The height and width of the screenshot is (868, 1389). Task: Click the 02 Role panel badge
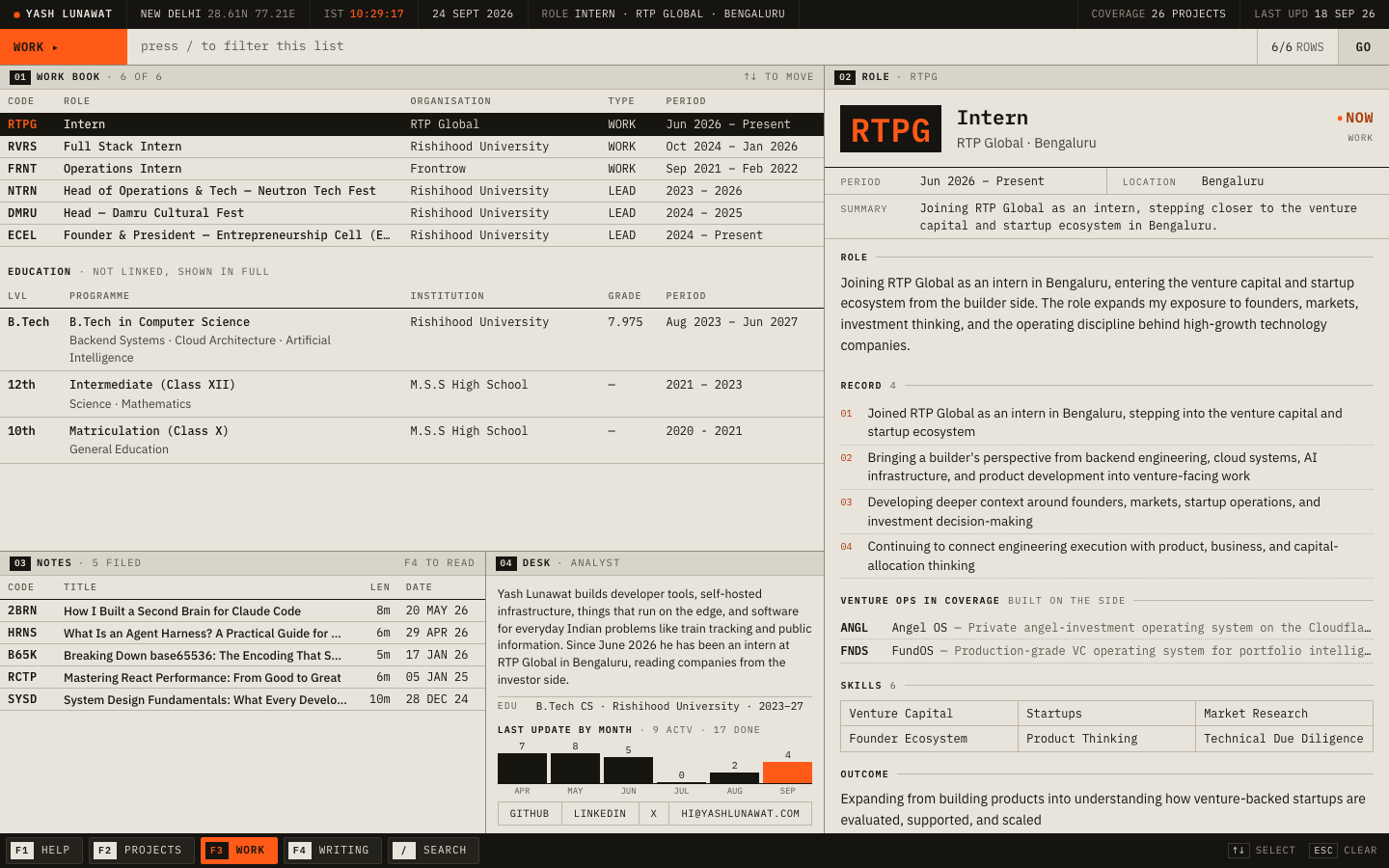coord(845,77)
